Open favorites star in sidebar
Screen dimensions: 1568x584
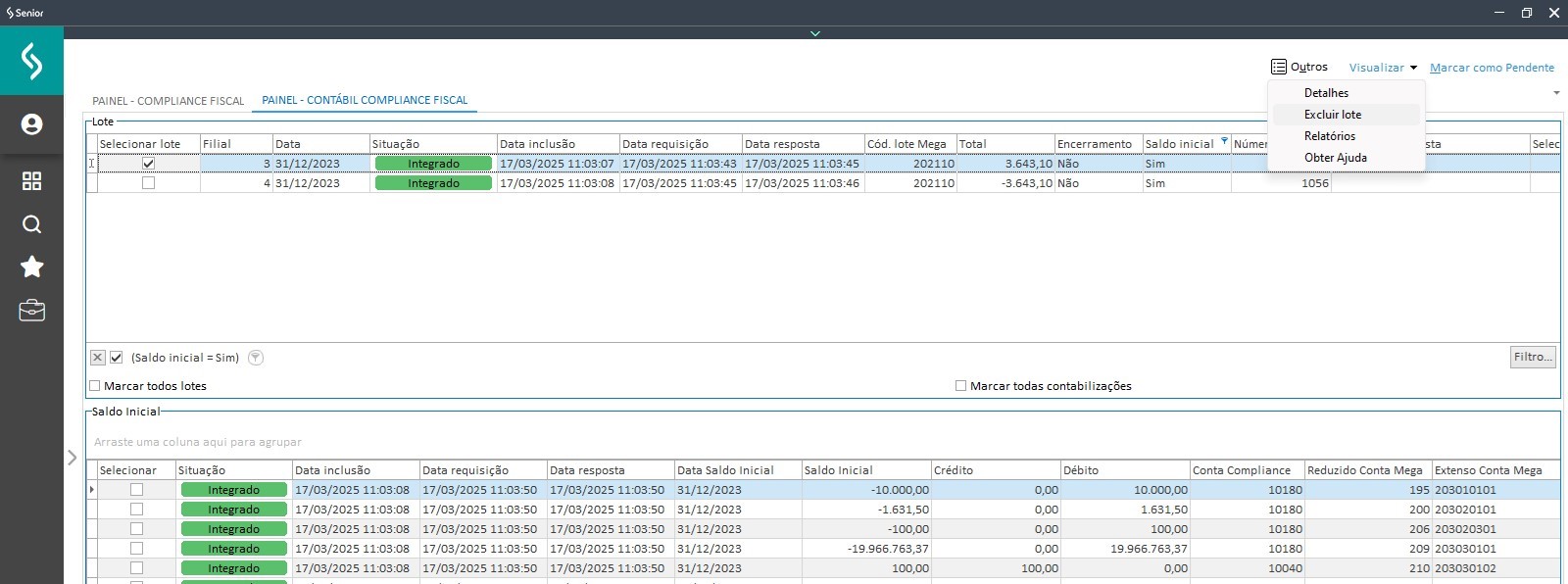(x=31, y=267)
